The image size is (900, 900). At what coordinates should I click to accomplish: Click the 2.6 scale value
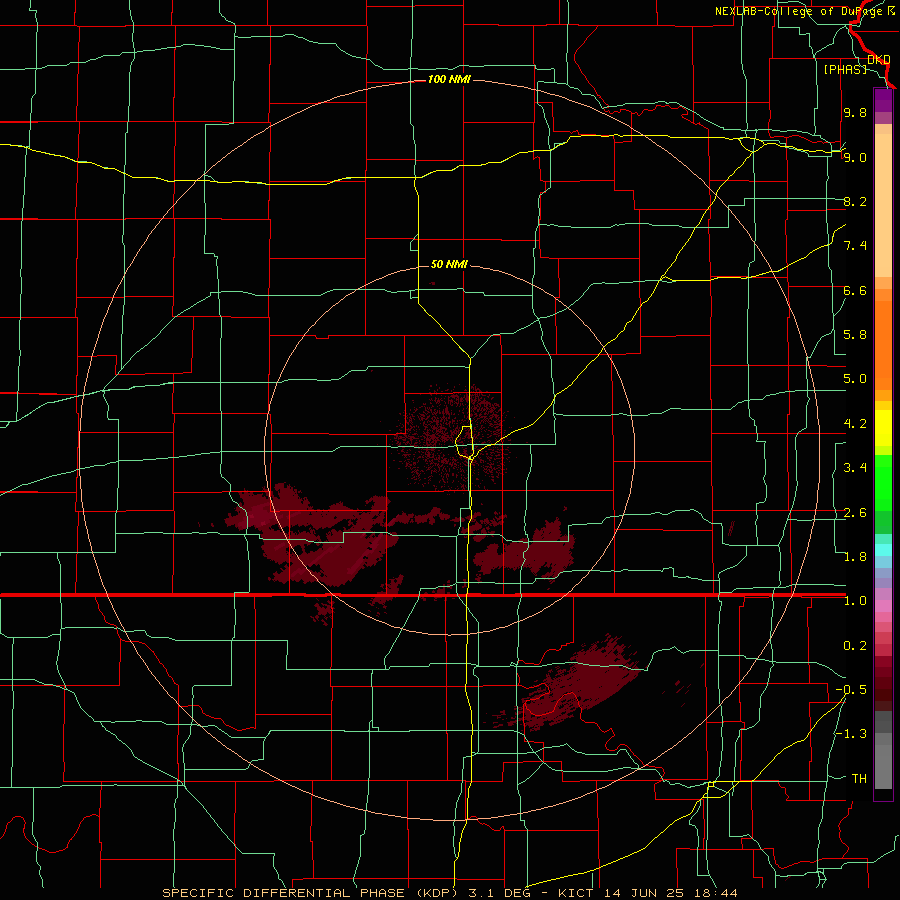[x=855, y=513]
